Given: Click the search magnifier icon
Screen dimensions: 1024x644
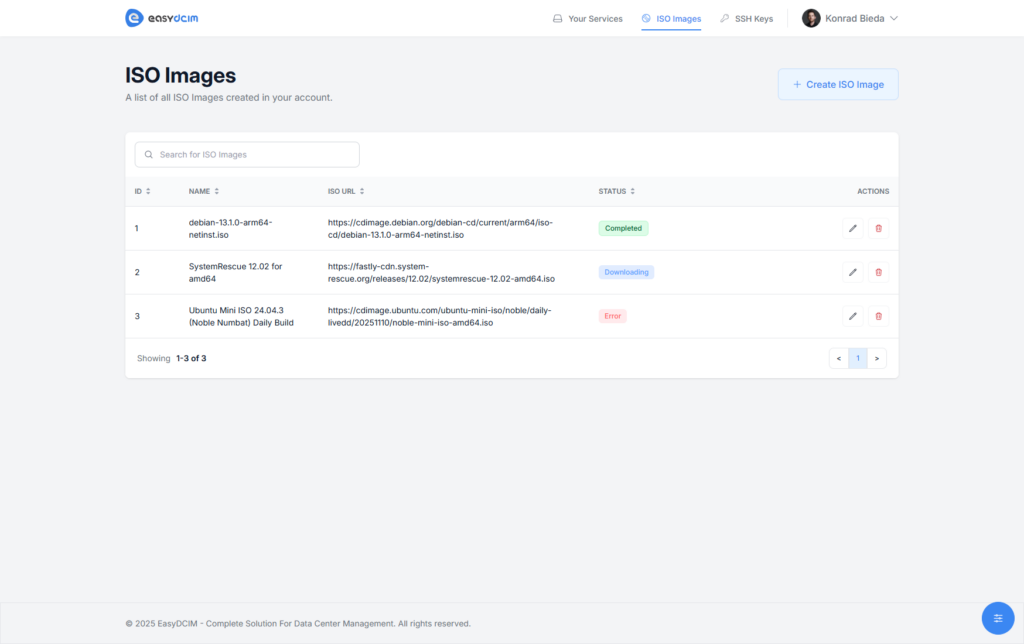Looking at the screenshot, I should click(x=148, y=154).
